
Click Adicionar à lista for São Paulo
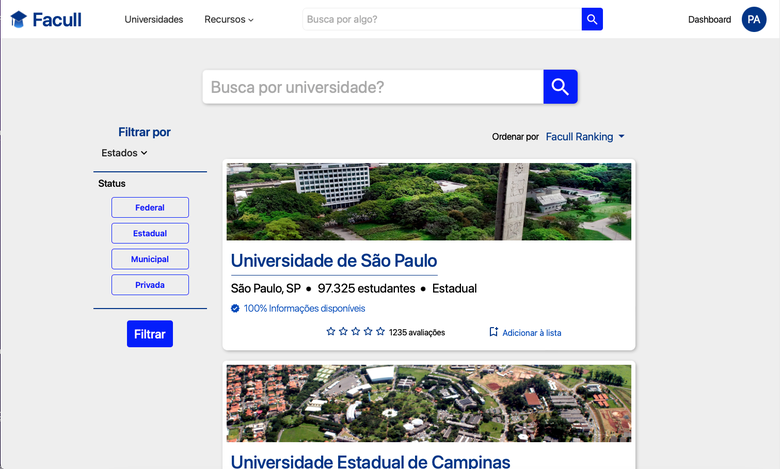point(532,333)
